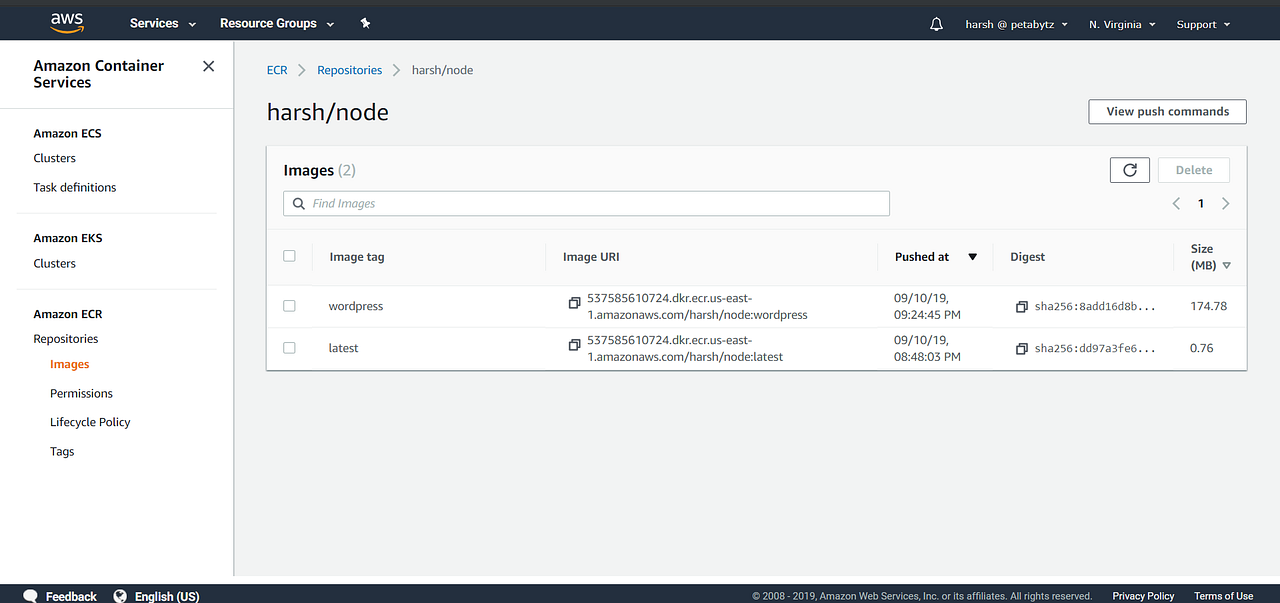This screenshot has width=1280, height=603.
Task: Open notifications bell
Action: pos(936,23)
